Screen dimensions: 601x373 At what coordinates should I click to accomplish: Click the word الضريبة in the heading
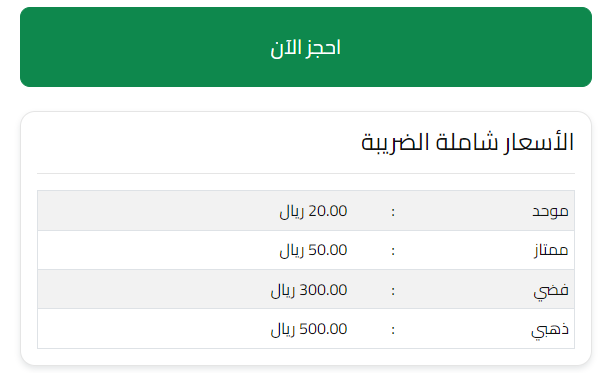tap(395, 142)
